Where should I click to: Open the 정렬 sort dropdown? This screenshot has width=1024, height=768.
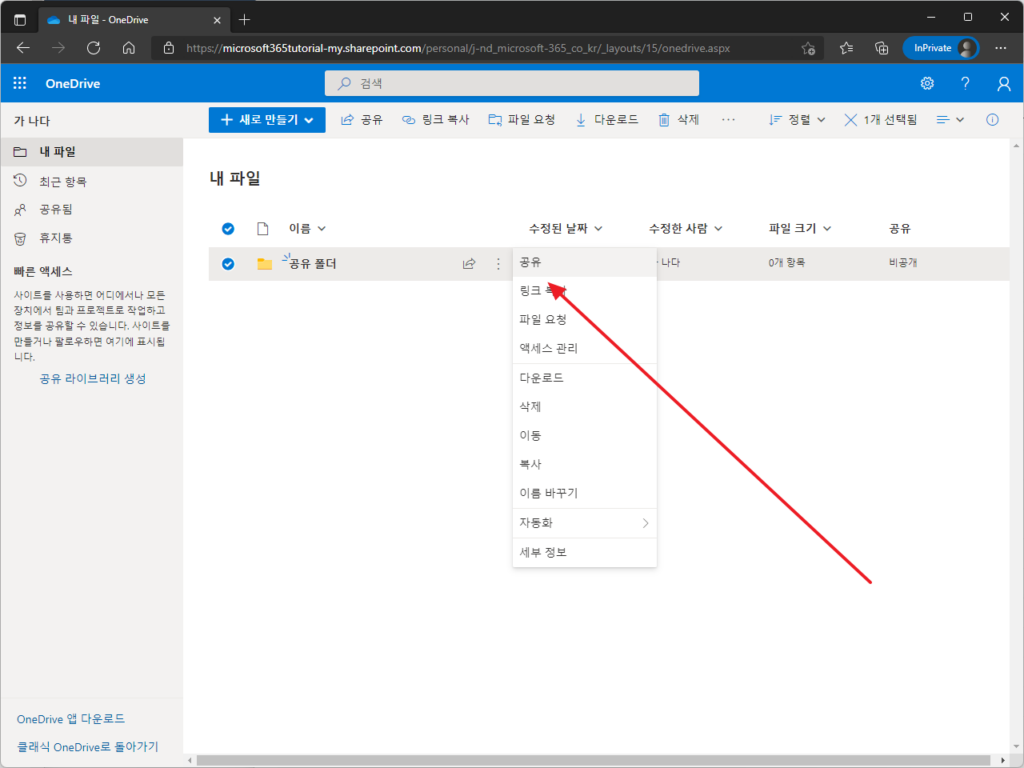pos(797,120)
